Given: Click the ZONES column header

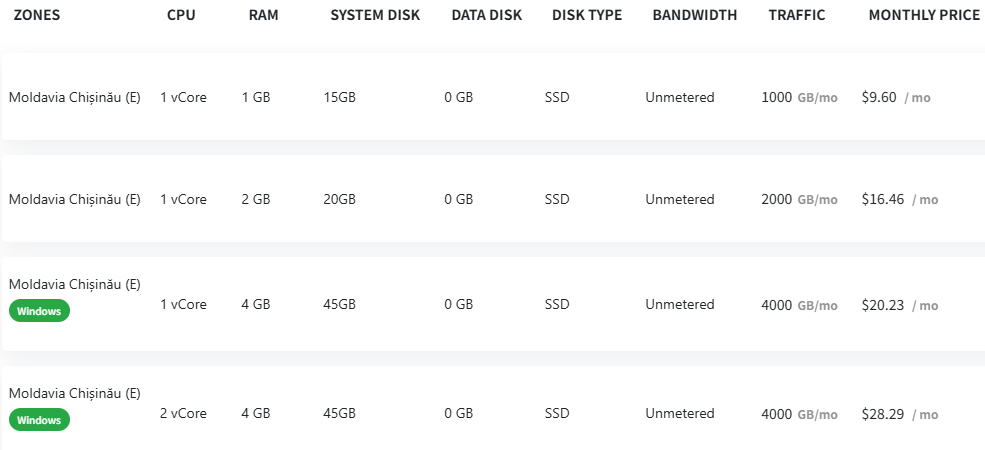Looking at the screenshot, I should point(37,15).
